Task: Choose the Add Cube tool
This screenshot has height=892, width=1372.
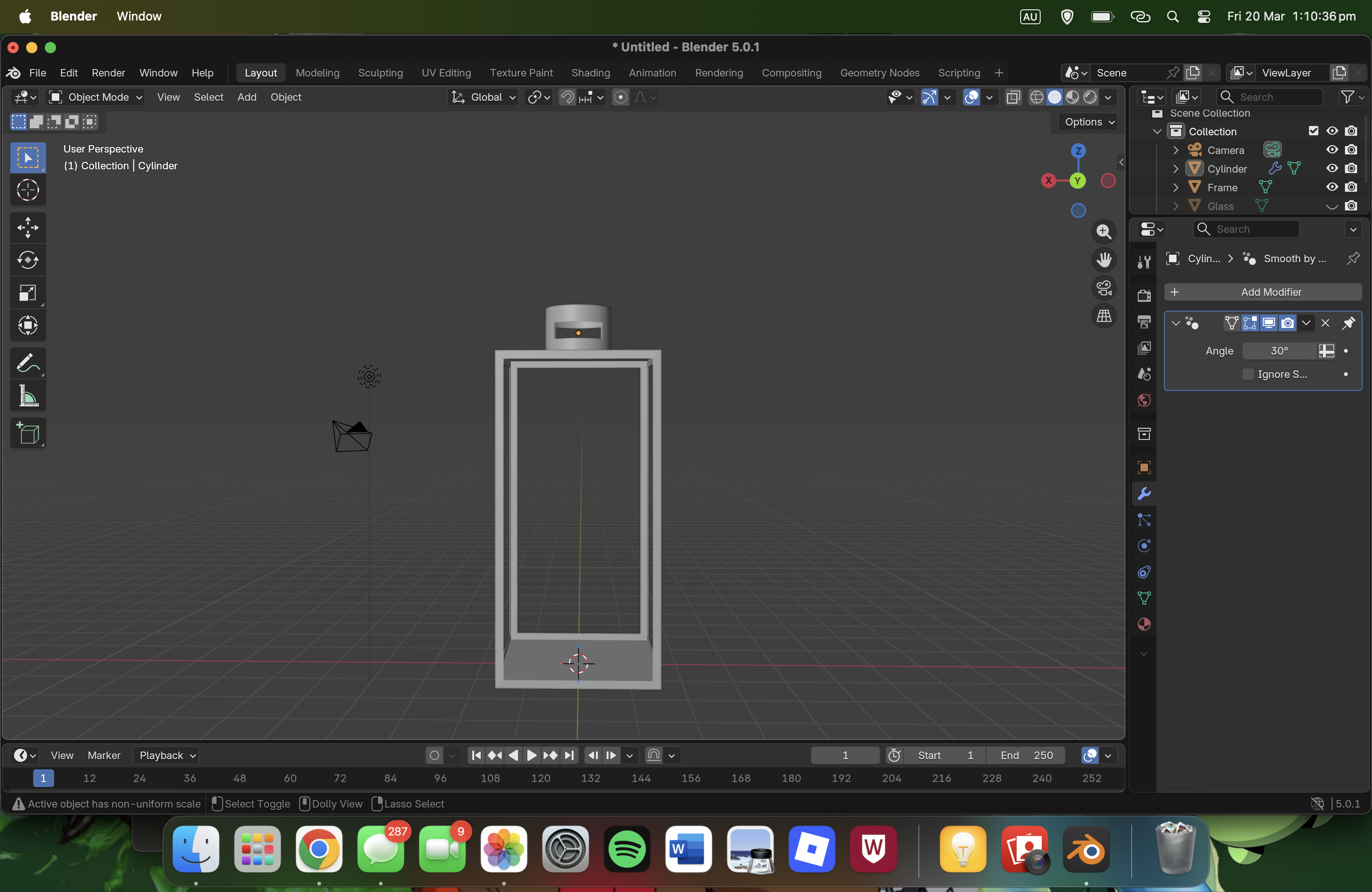Action: pos(28,433)
